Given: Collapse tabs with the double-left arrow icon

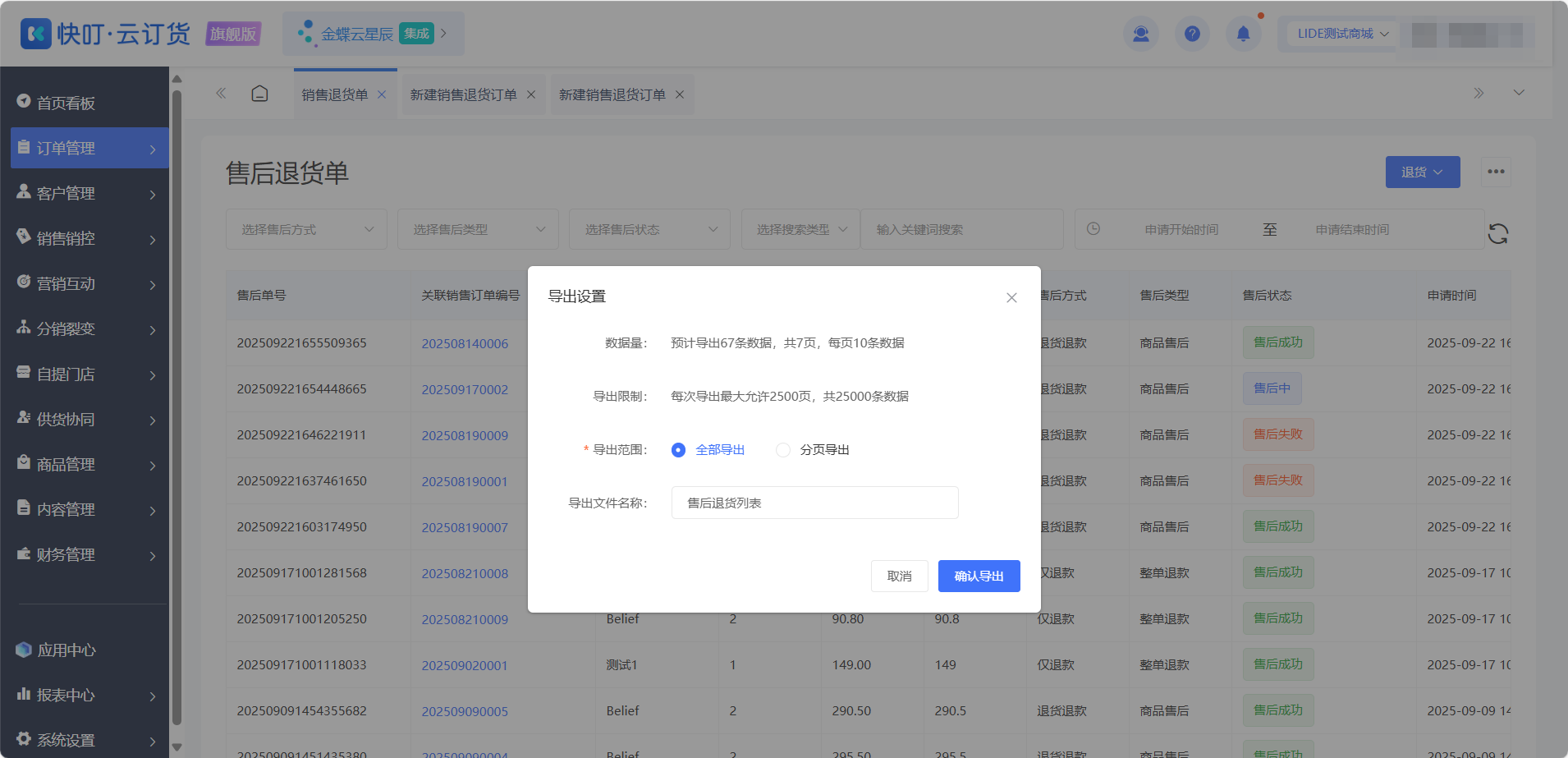Looking at the screenshot, I should pyautogui.click(x=221, y=94).
